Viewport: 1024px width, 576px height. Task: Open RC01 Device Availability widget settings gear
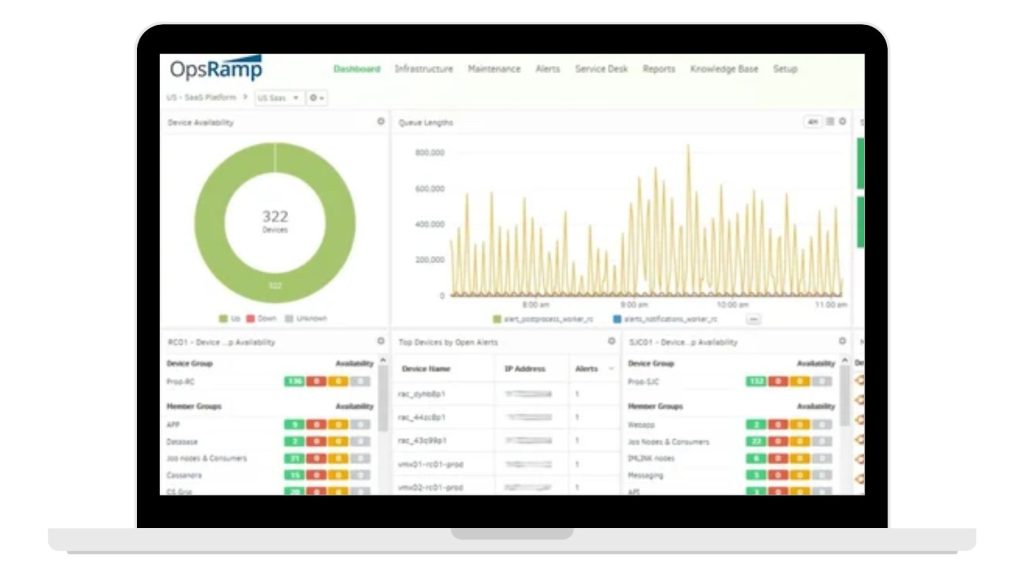(x=380, y=341)
